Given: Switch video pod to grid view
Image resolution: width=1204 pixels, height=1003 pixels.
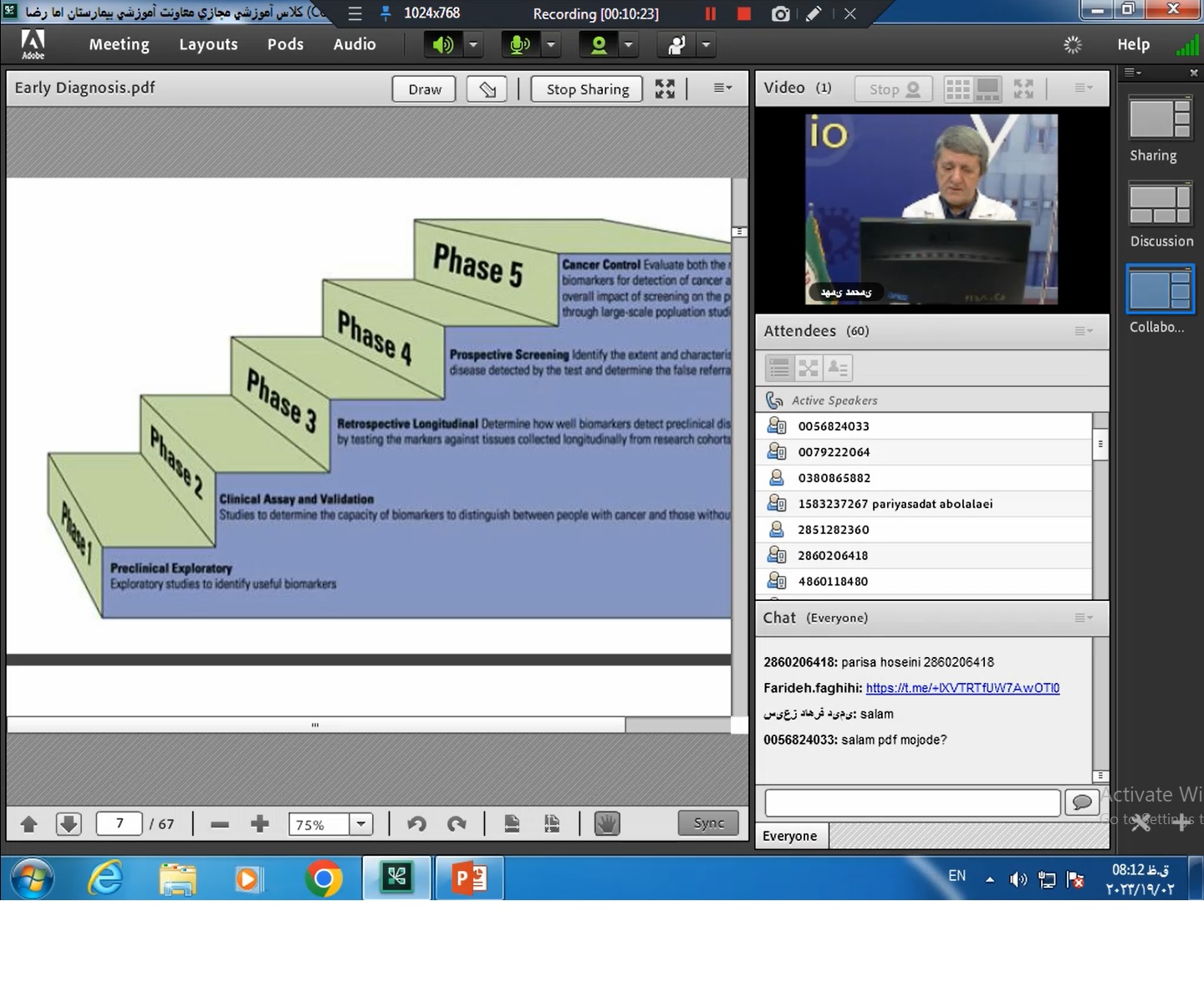Looking at the screenshot, I should click(957, 89).
